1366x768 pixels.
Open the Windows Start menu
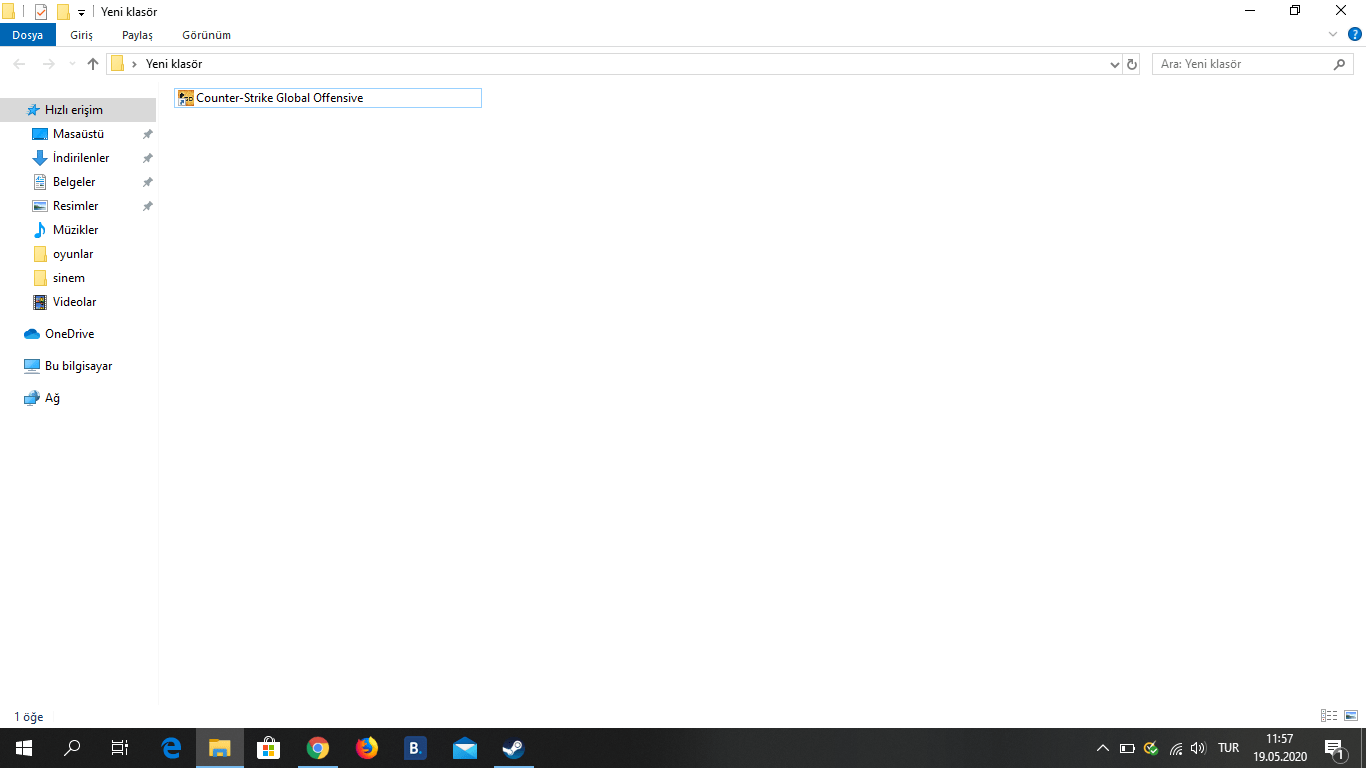point(24,748)
